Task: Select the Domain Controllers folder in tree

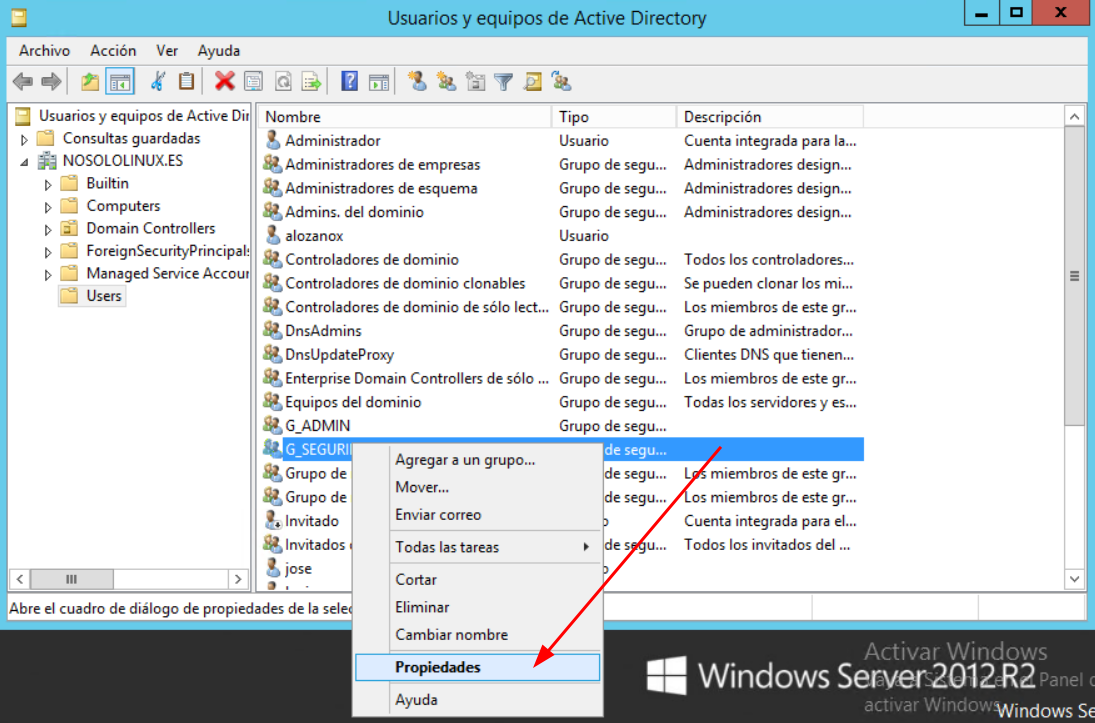Action: (150, 228)
